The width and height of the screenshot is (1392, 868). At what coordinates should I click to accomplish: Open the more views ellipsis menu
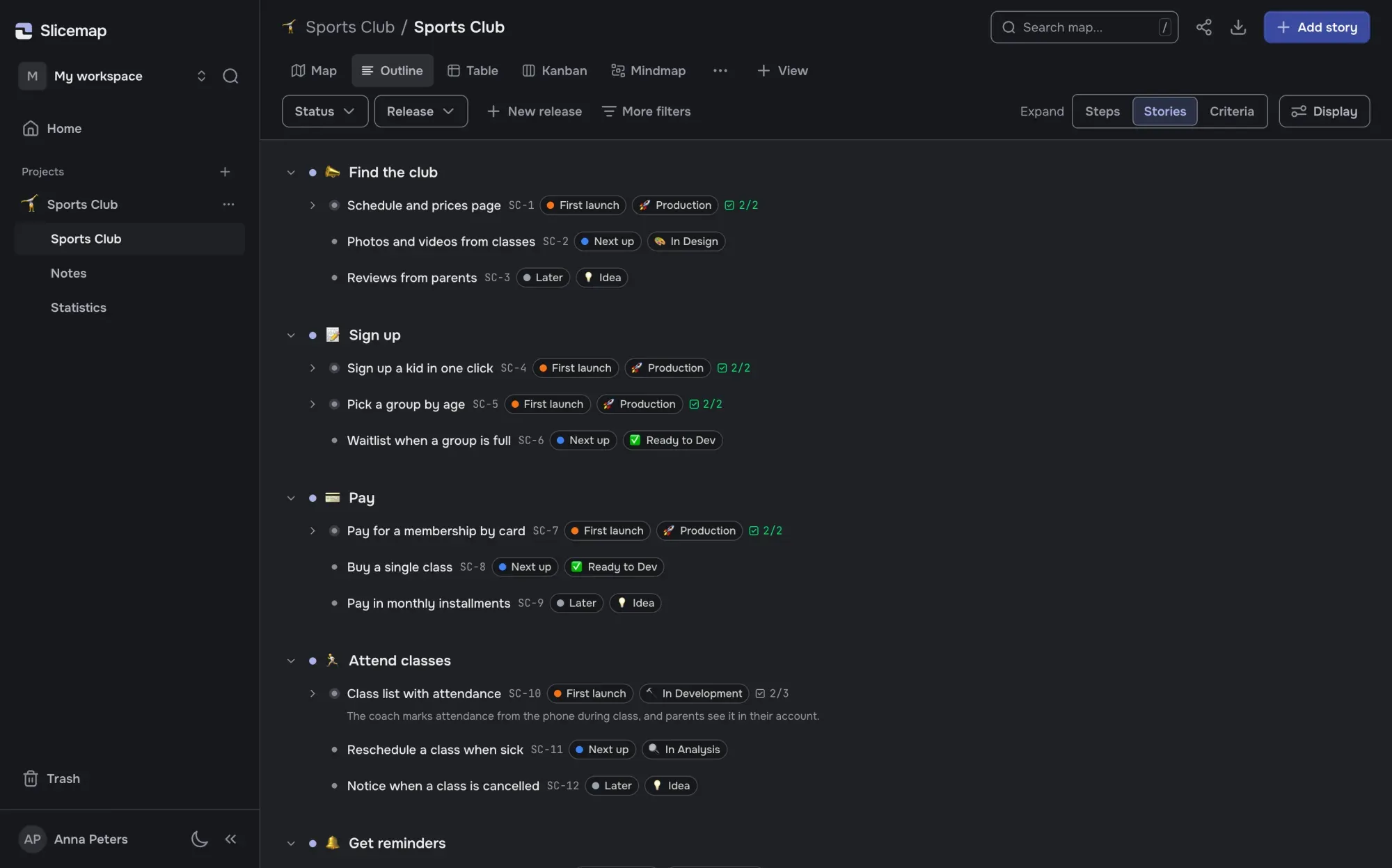720,70
